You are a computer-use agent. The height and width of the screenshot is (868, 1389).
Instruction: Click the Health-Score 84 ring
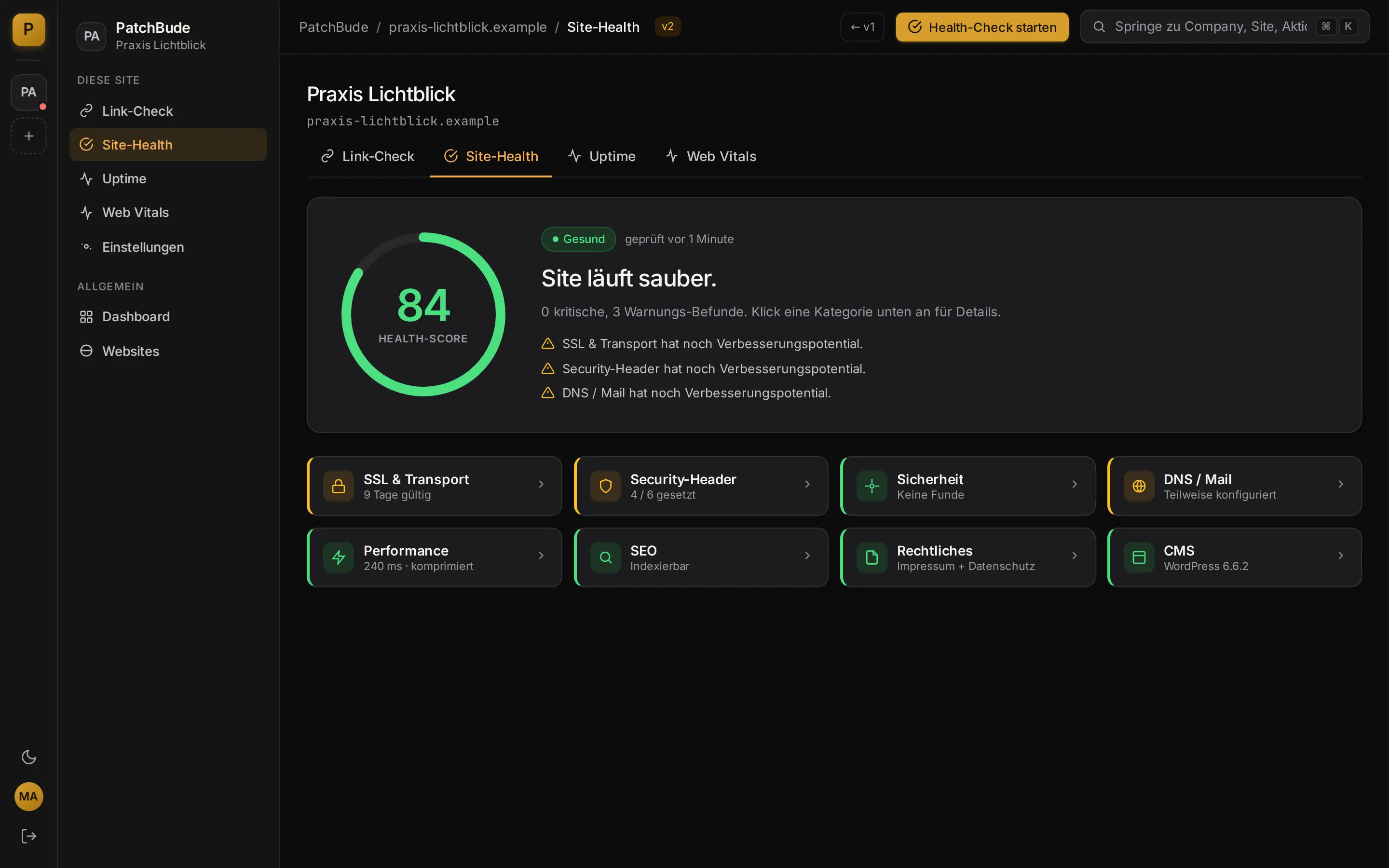click(x=423, y=314)
